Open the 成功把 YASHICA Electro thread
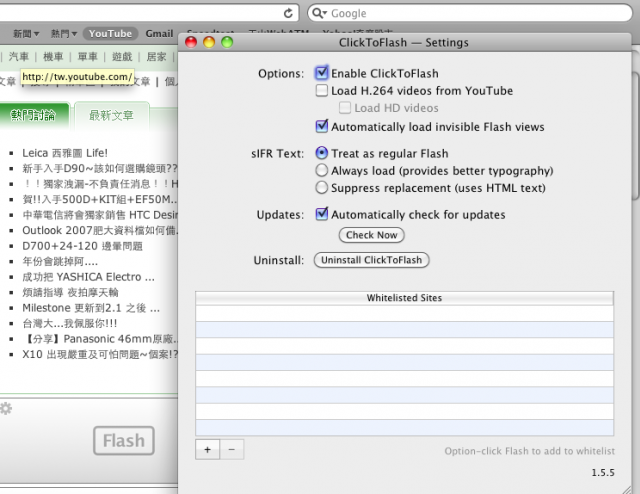The image size is (640, 494). (89, 277)
